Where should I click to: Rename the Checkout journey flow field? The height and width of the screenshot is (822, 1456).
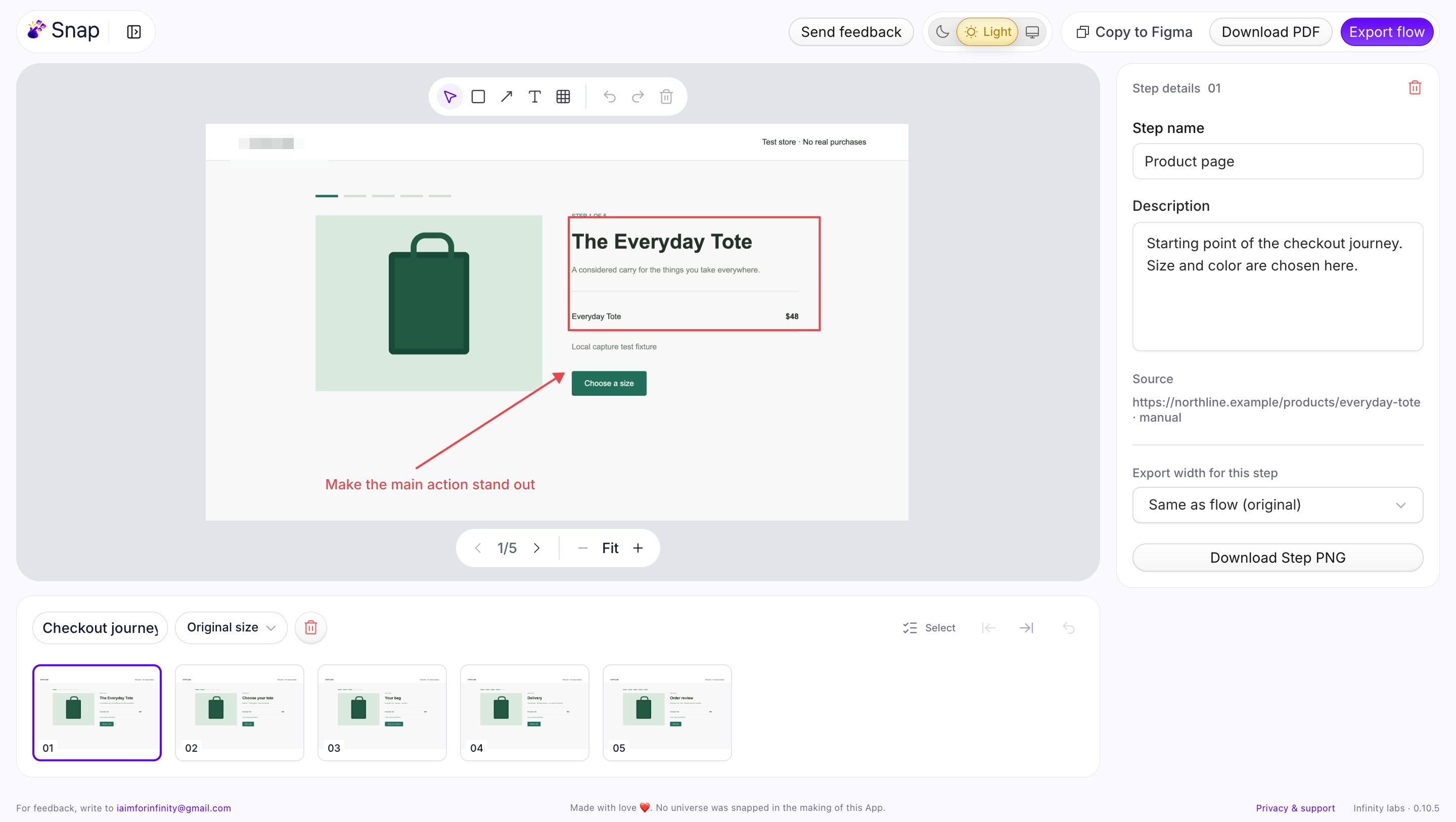point(100,627)
